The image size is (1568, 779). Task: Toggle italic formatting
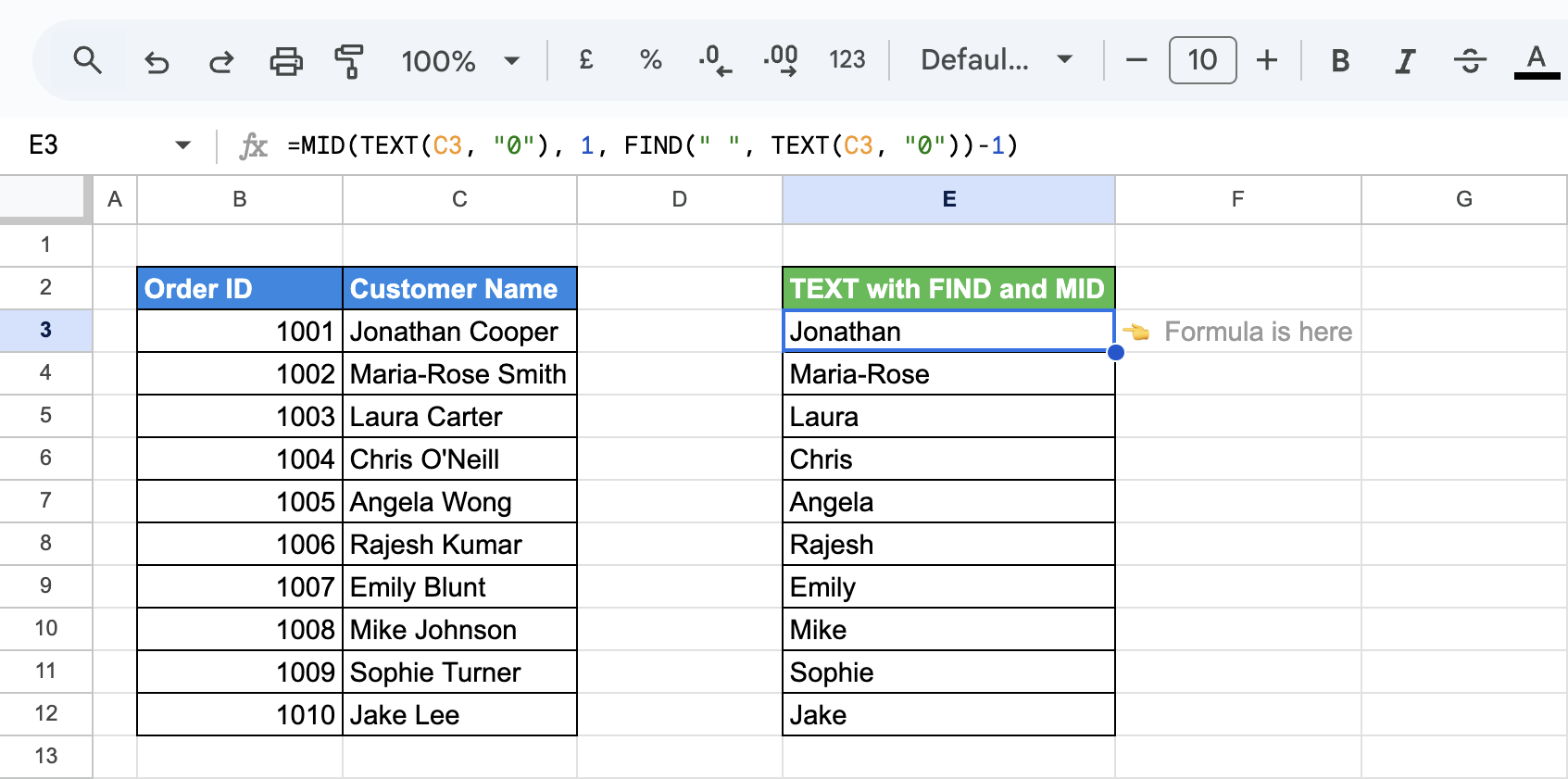click(1405, 61)
